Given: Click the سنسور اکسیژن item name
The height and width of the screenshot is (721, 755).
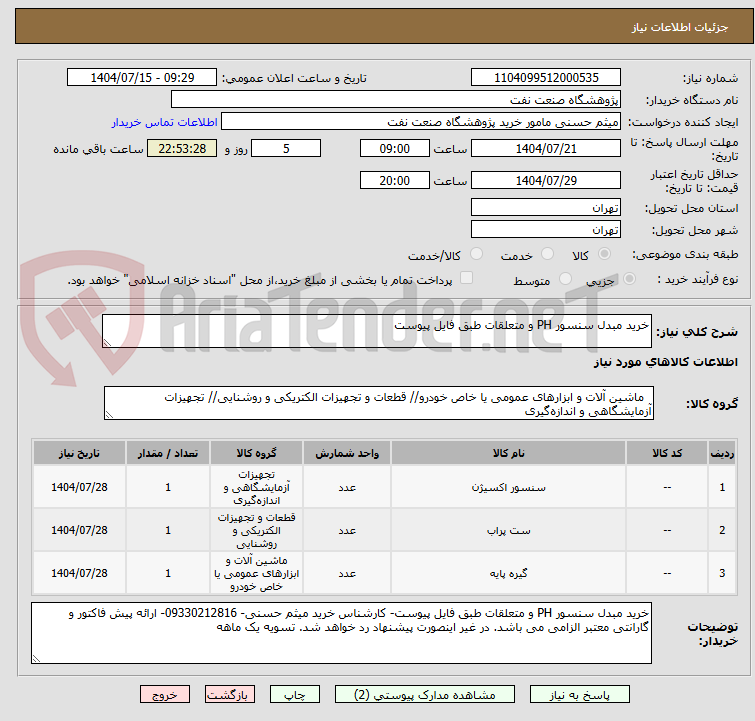Looking at the screenshot, I should click(x=508, y=487).
